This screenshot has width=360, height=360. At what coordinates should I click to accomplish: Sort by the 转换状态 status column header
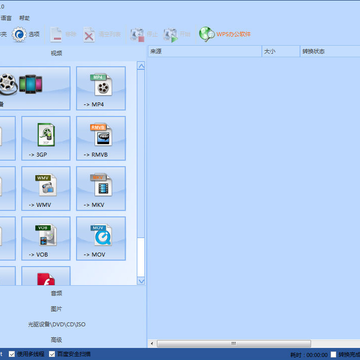(x=330, y=52)
